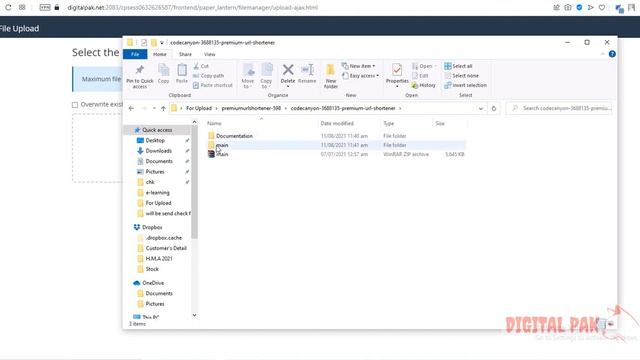Click For Upload in breadcrumb path
This screenshot has width=640, height=360.
click(x=199, y=109)
